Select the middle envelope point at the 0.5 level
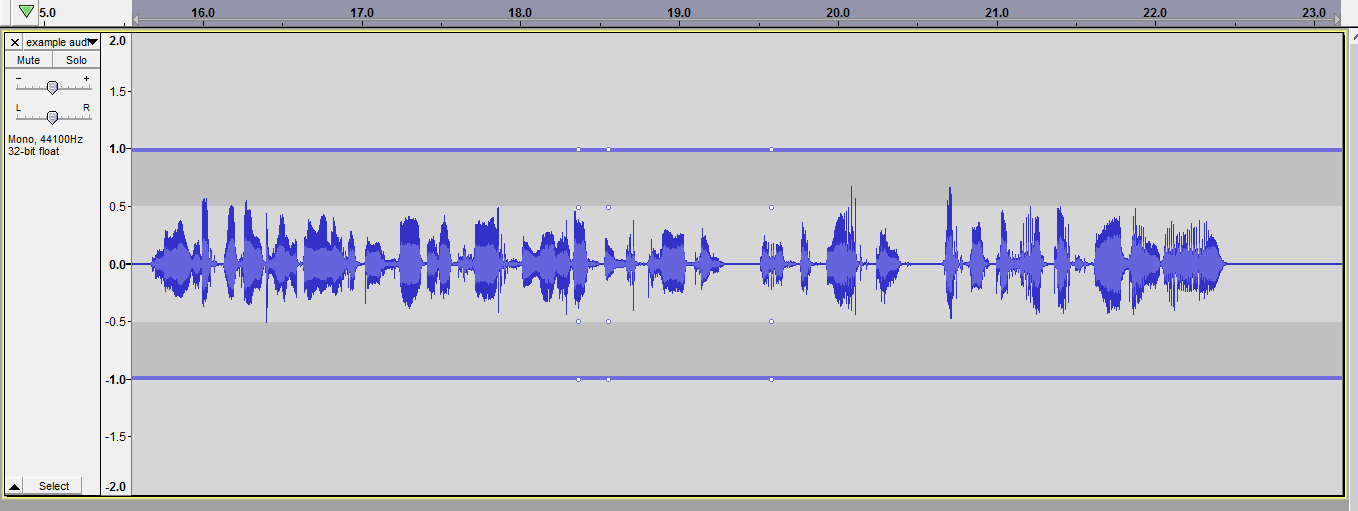Viewport: 1358px width, 511px height. pyautogui.click(x=608, y=208)
